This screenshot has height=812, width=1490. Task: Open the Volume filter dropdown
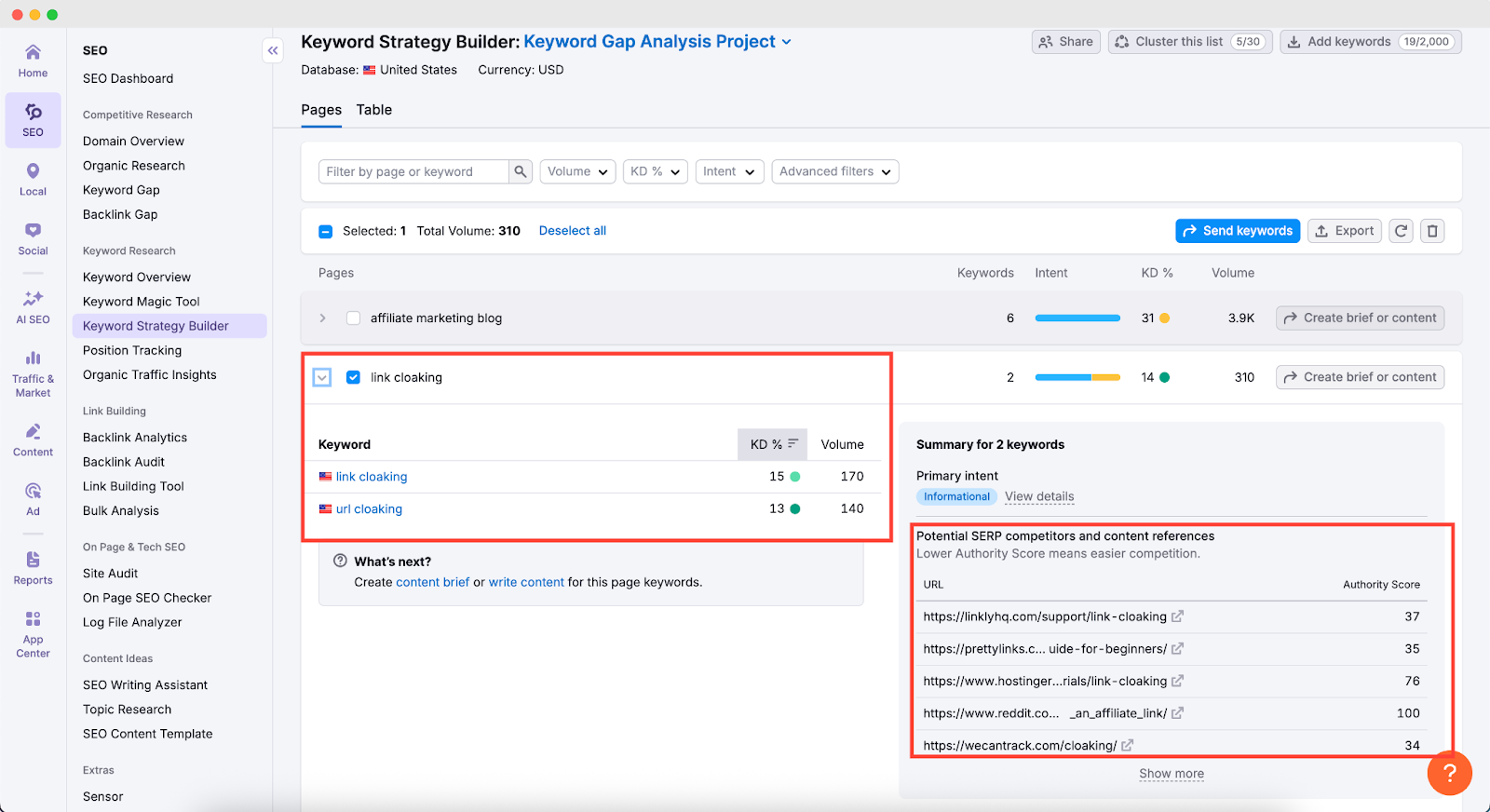[x=577, y=171]
